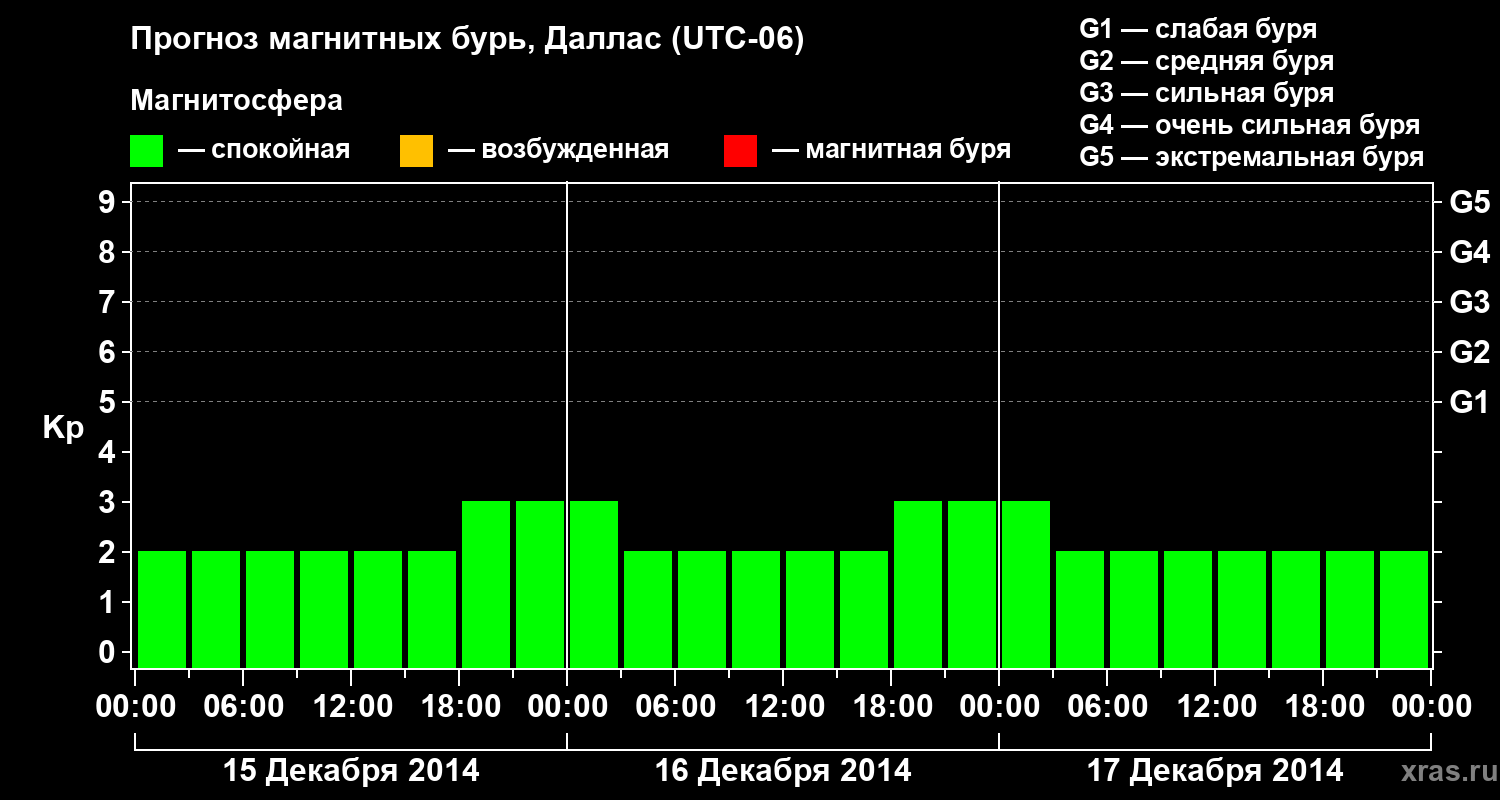1500x800 pixels.
Task: Click the 09:00–12:00 bar on 16 Декабря
Action: tap(756, 609)
